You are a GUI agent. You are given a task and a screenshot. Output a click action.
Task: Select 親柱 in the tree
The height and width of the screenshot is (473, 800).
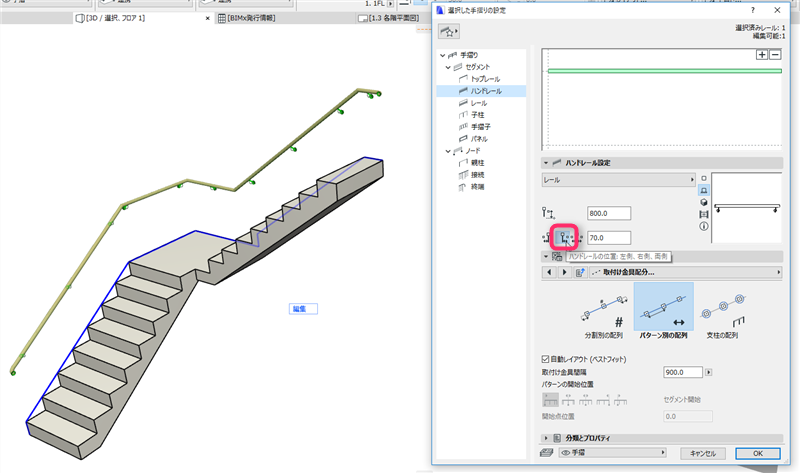(x=478, y=163)
